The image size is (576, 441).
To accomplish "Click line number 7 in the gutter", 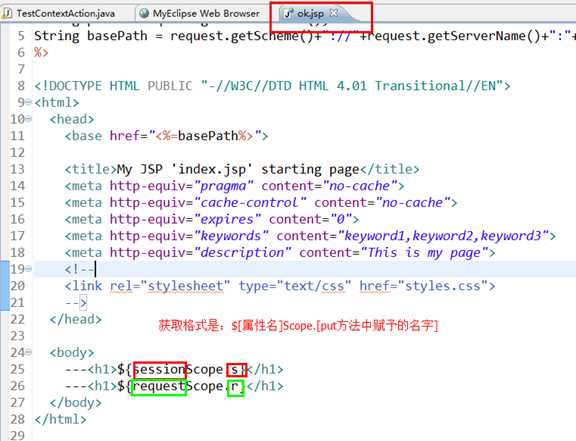I will tap(21, 69).
